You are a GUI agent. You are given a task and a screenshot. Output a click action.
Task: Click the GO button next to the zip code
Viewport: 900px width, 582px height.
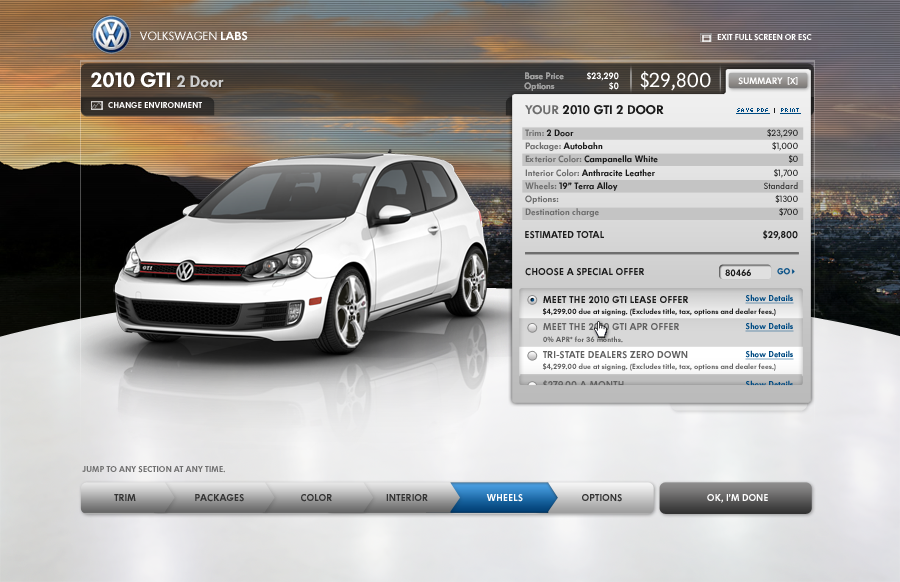pyautogui.click(x=786, y=271)
